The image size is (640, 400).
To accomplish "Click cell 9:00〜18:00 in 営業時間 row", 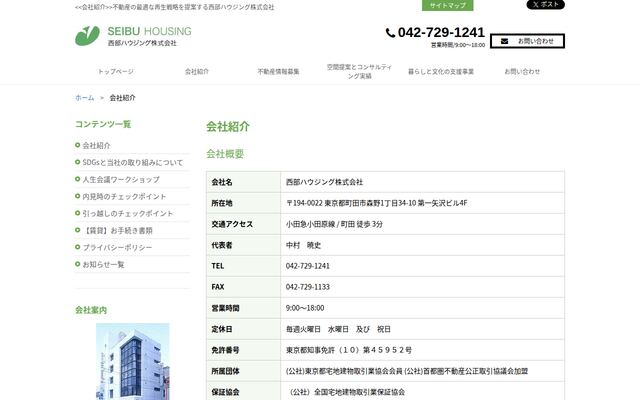I will 422,308.
